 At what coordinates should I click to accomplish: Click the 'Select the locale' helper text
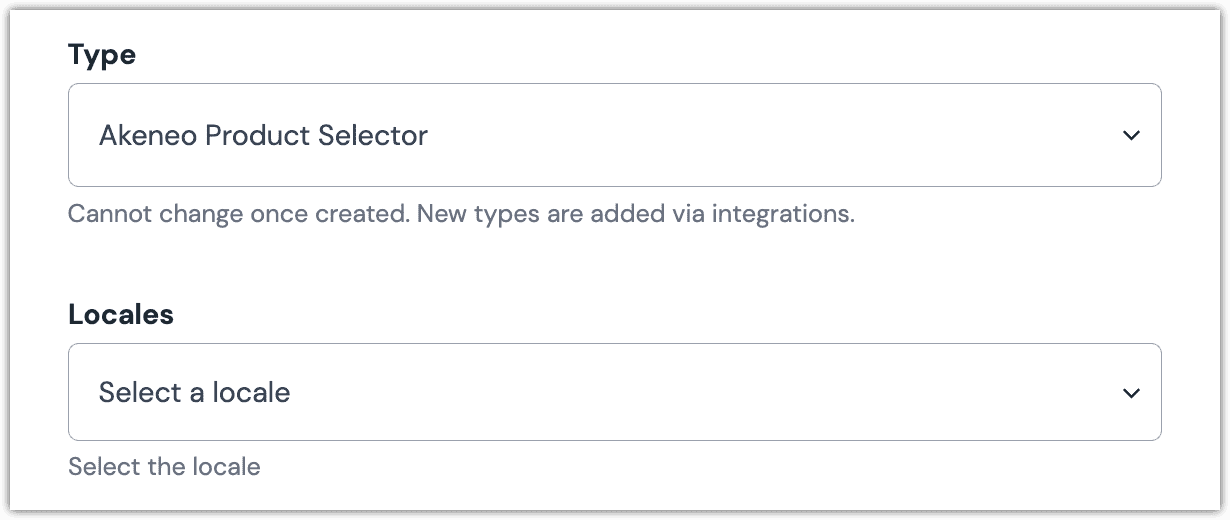coord(164,467)
